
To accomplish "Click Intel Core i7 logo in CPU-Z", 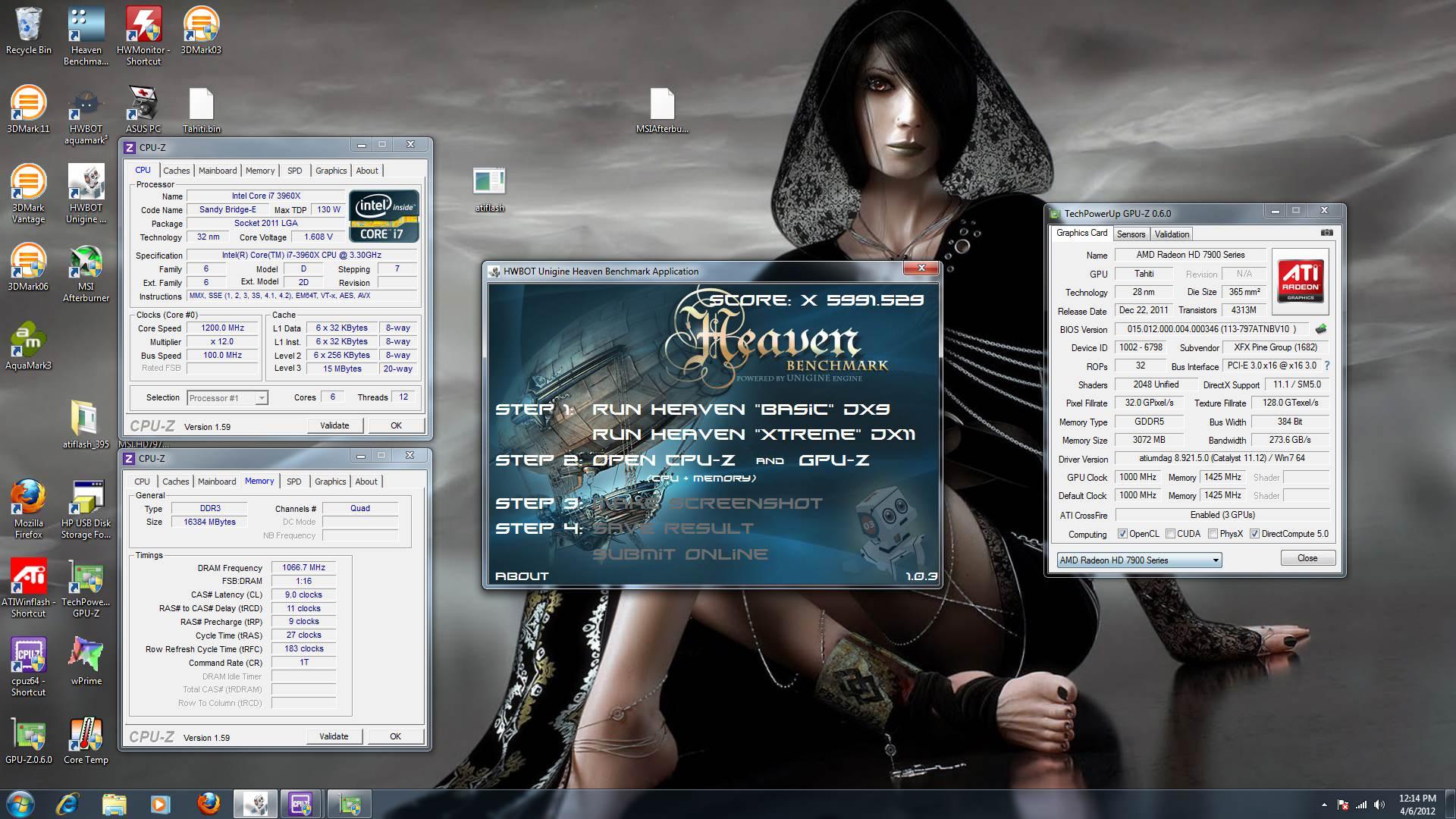I will [x=384, y=215].
